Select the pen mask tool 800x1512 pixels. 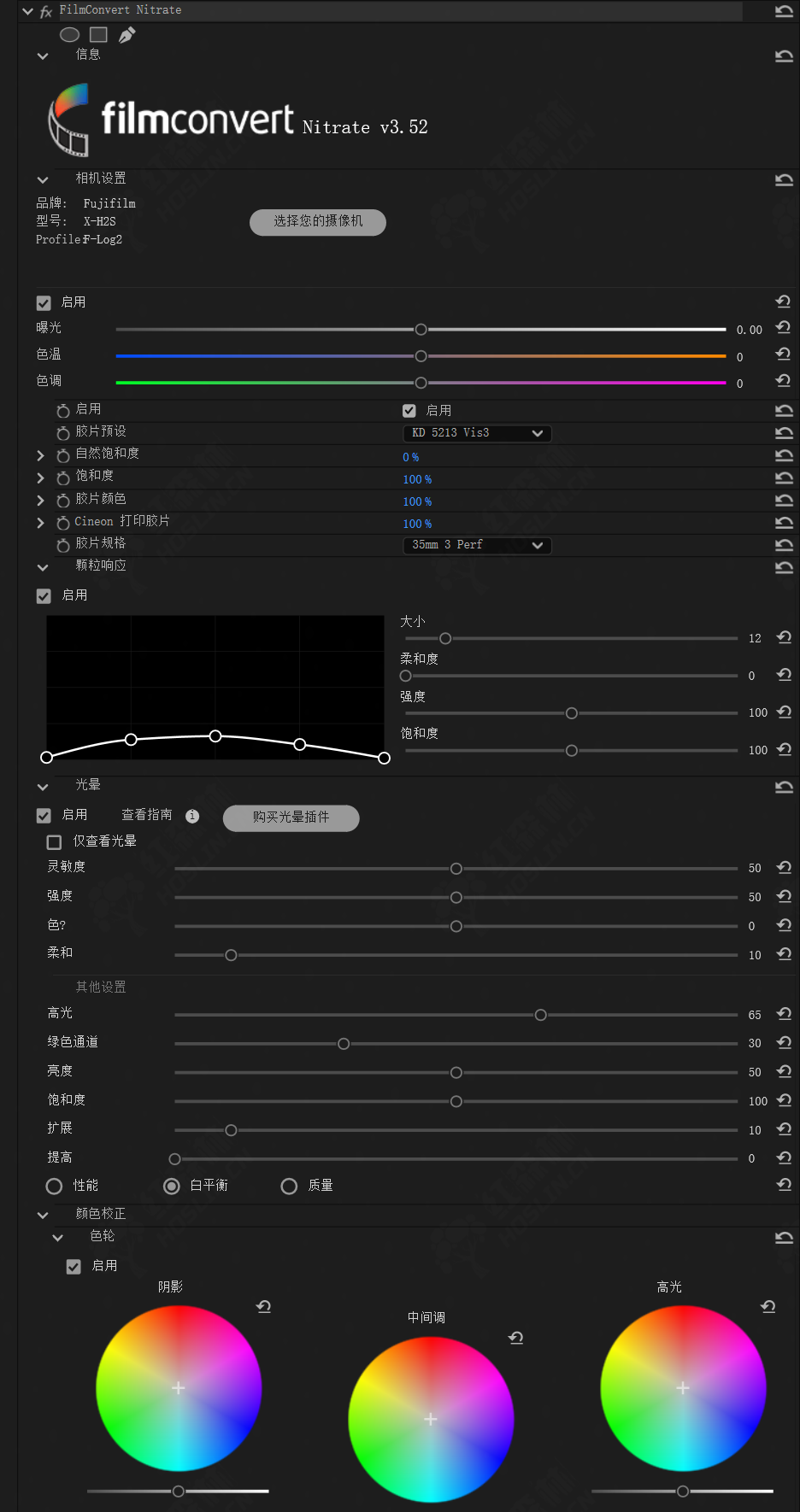tap(126, 35)
